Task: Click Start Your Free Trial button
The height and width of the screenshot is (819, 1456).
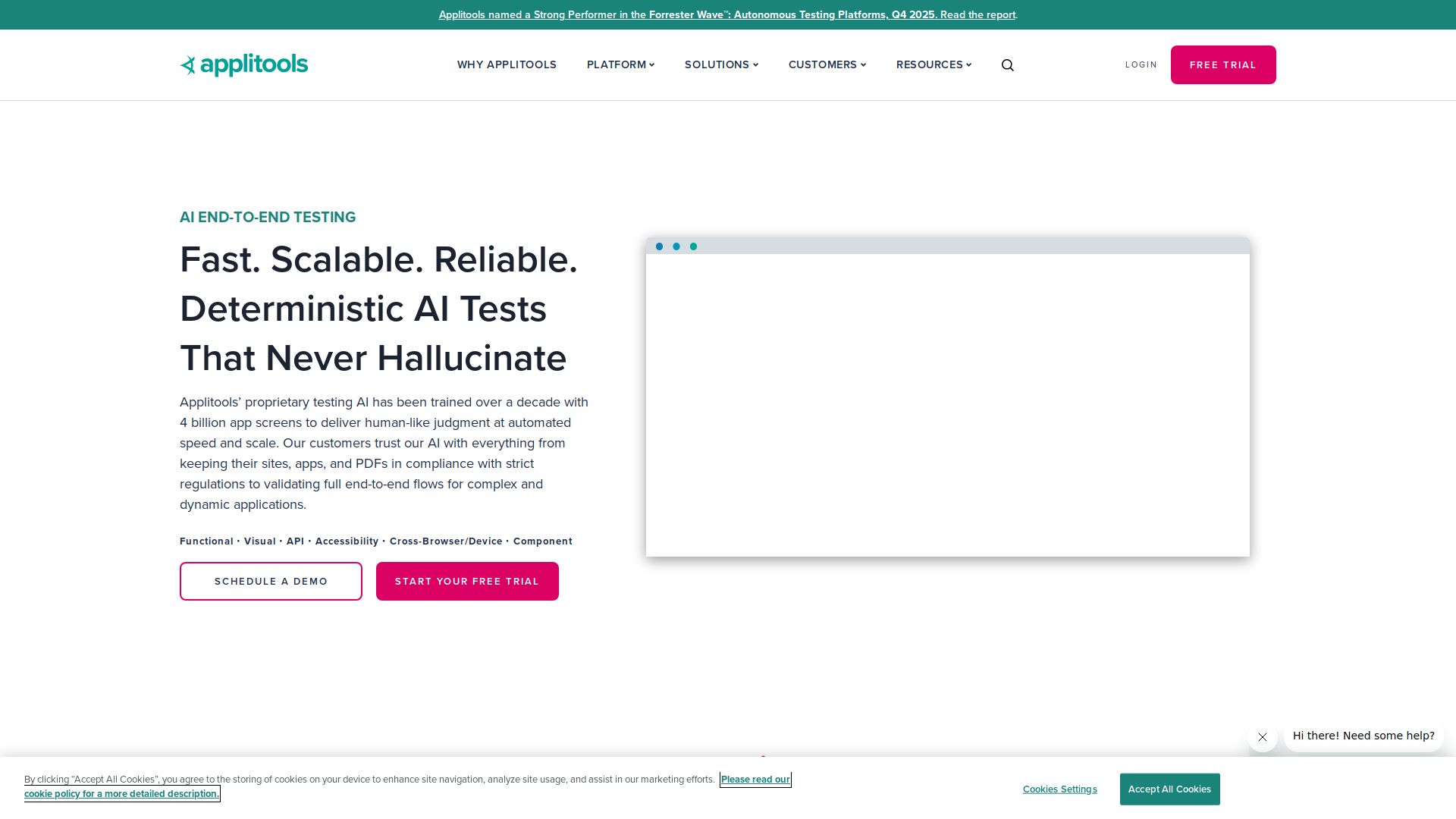Action: click(467, 582)
